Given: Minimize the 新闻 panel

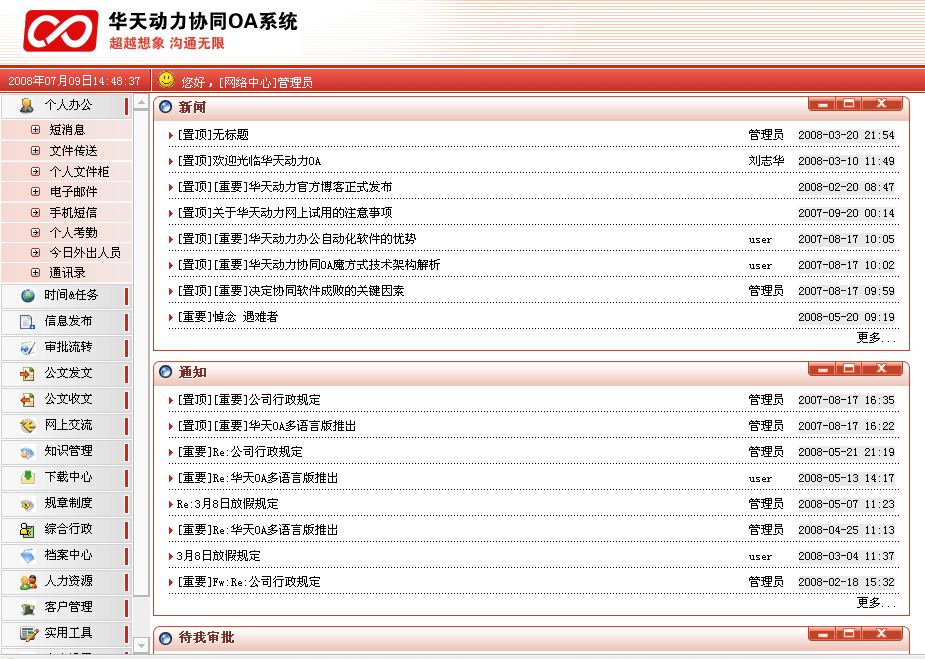Looking at the screenshot, I should pos(822,104).
